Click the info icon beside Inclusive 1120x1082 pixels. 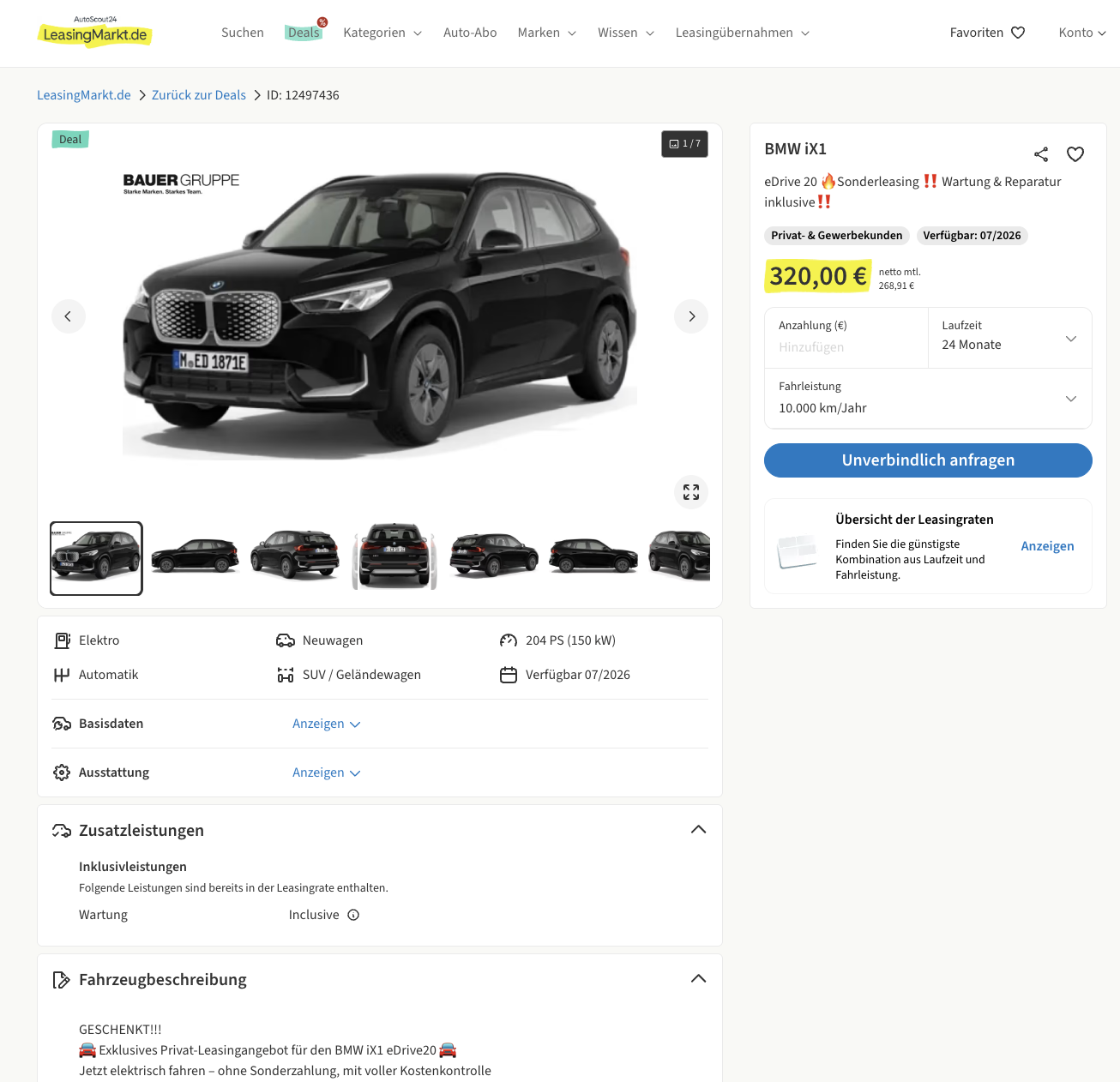click(353, 915)
